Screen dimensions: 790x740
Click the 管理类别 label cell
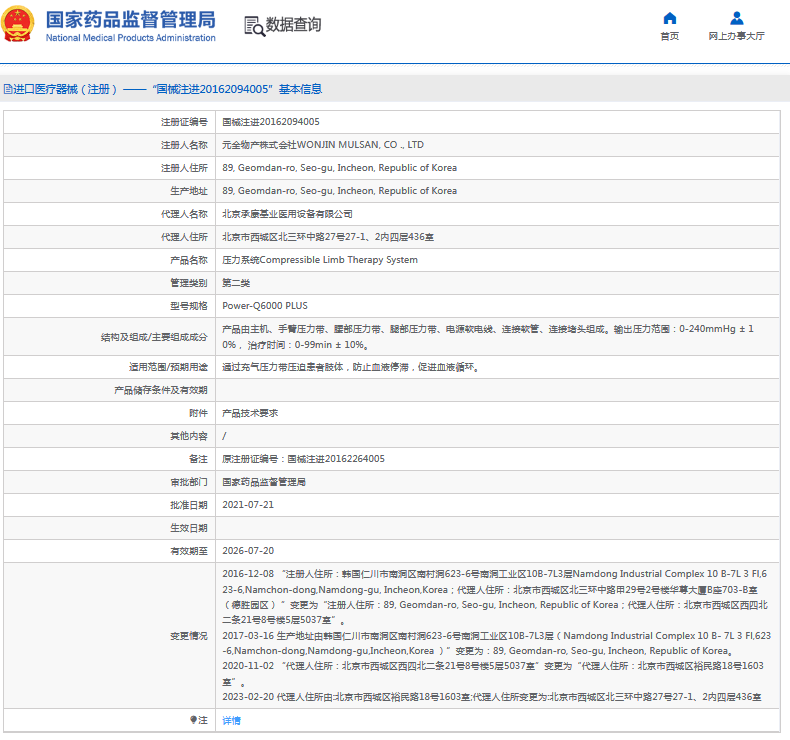click(x=109, y=283)
